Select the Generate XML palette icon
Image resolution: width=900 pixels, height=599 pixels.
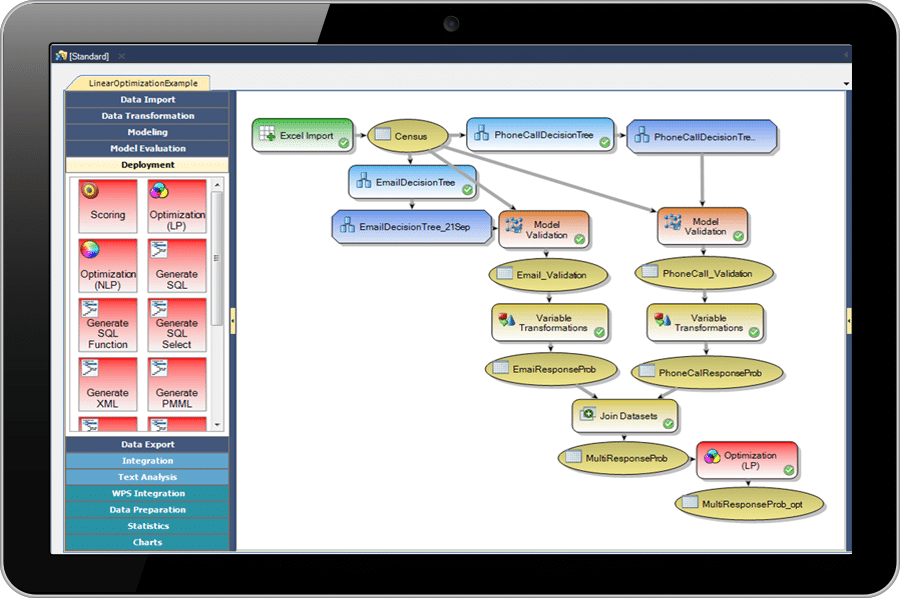click(x=108, y=385)
